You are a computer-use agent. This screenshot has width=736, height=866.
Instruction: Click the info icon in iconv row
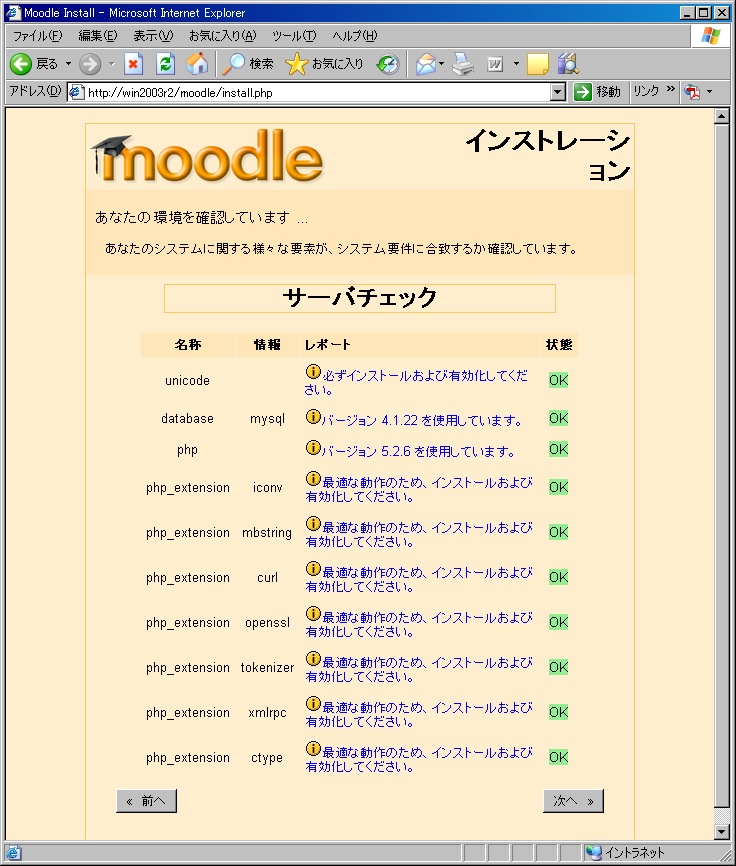(x=313, y=478)
